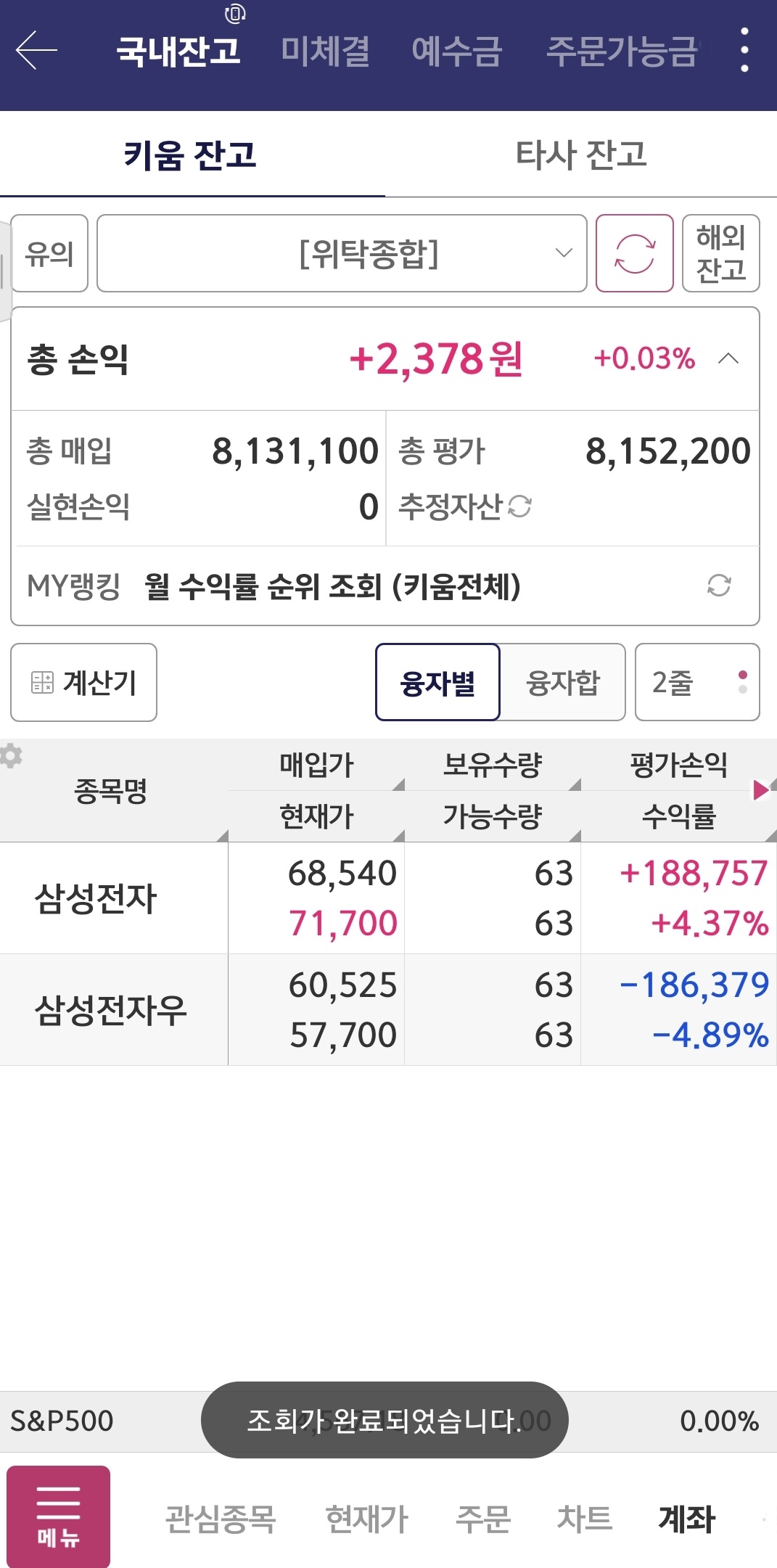Open the 2줄 row layout selector
The height and width of the screenshot is (1568, 777).
tap(697, 682)
